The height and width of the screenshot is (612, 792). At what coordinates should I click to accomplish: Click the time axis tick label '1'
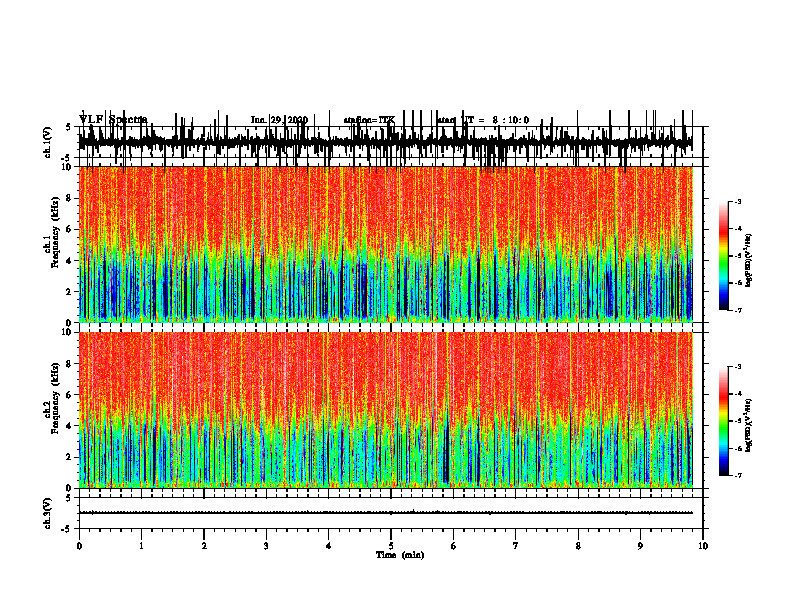(141, 546)
